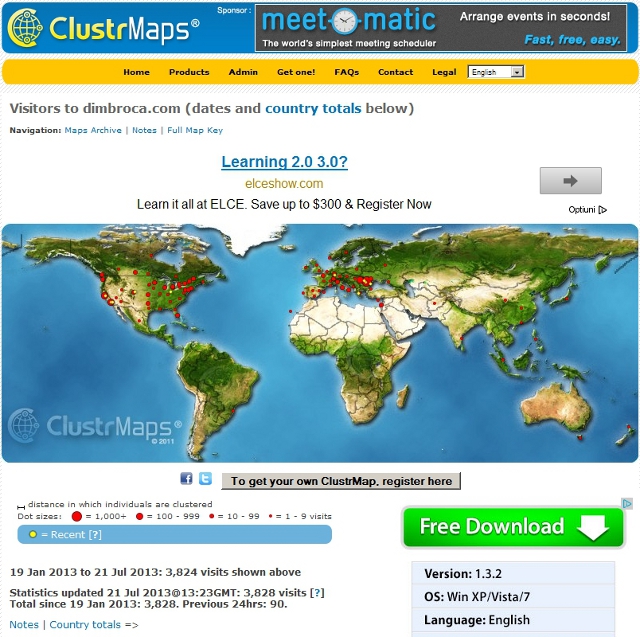Click the 'Language: English' text
640x637 pixels.
(x=477, y=620)
